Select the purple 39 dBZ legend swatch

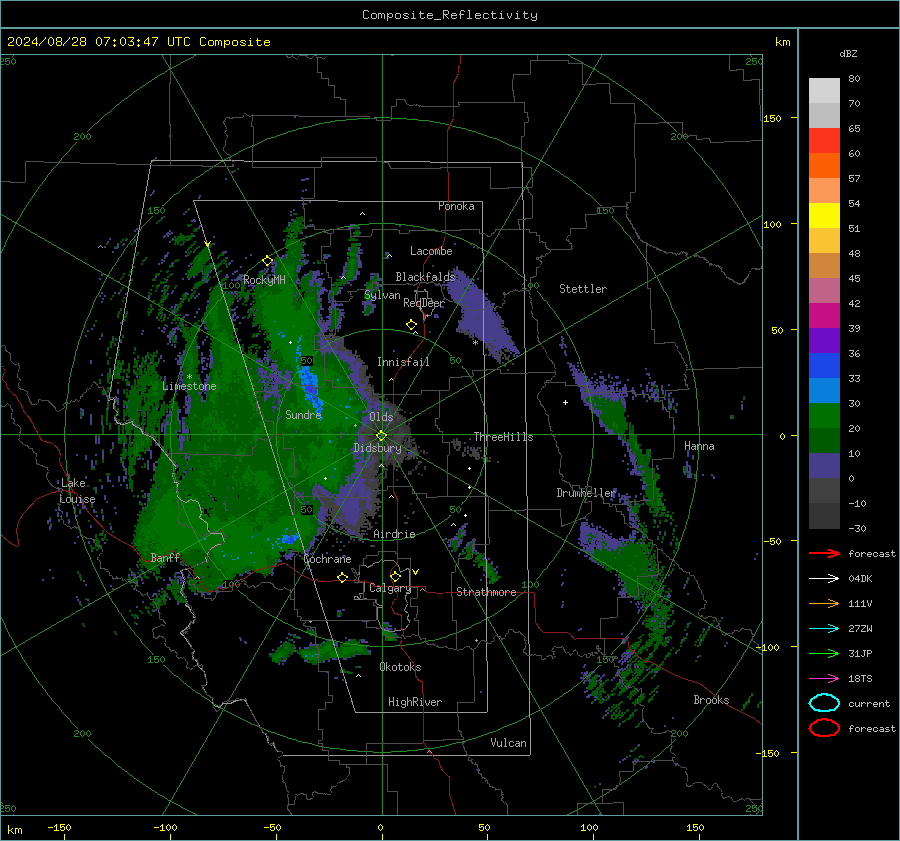824,341
